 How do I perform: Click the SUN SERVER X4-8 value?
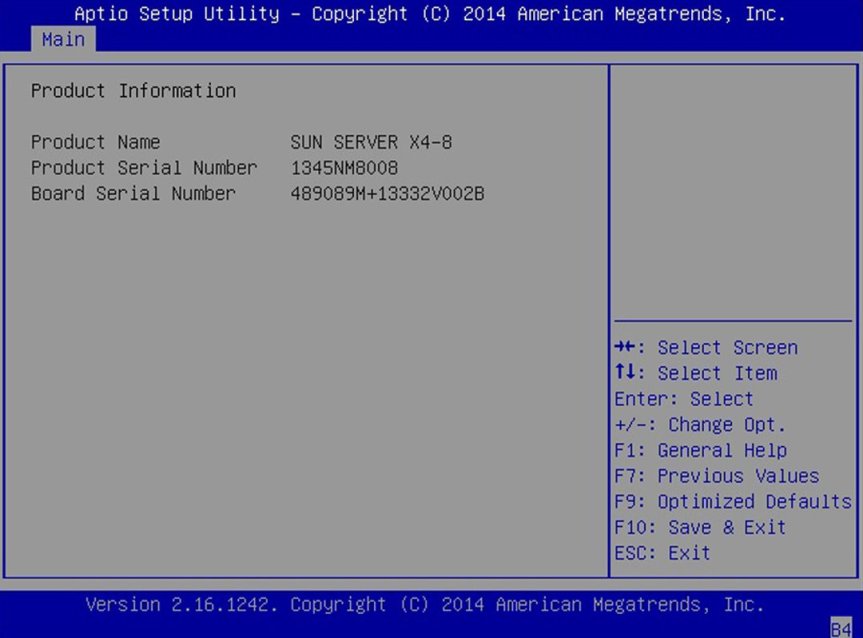tap(372, 142)
